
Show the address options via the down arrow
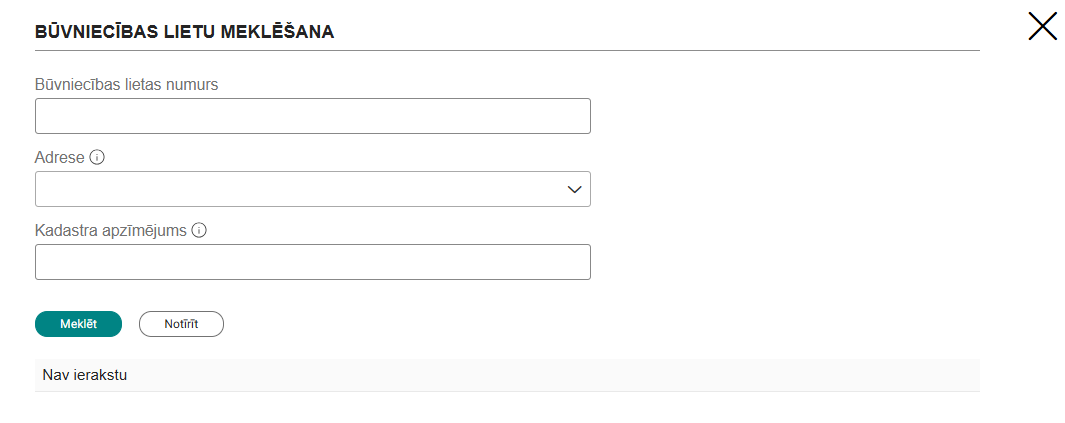tap(575, 189)
